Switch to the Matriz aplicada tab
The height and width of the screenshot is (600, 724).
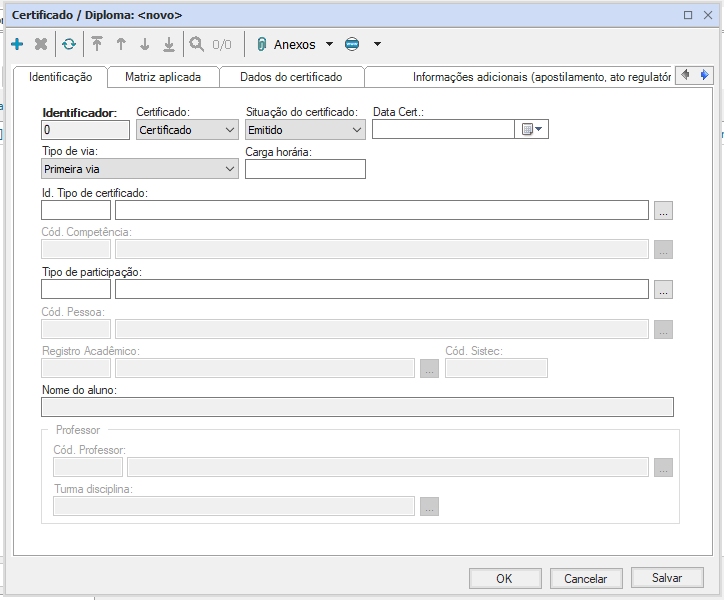tap(162, 77)
